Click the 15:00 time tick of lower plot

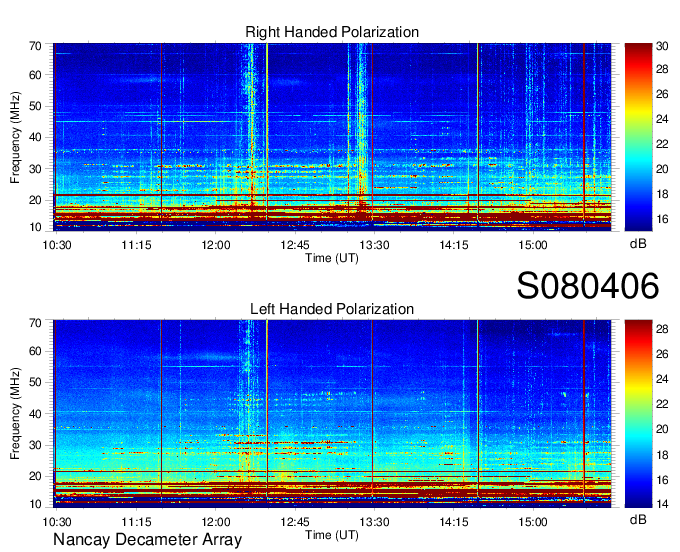pyautogui.click(x=533, y=522)
